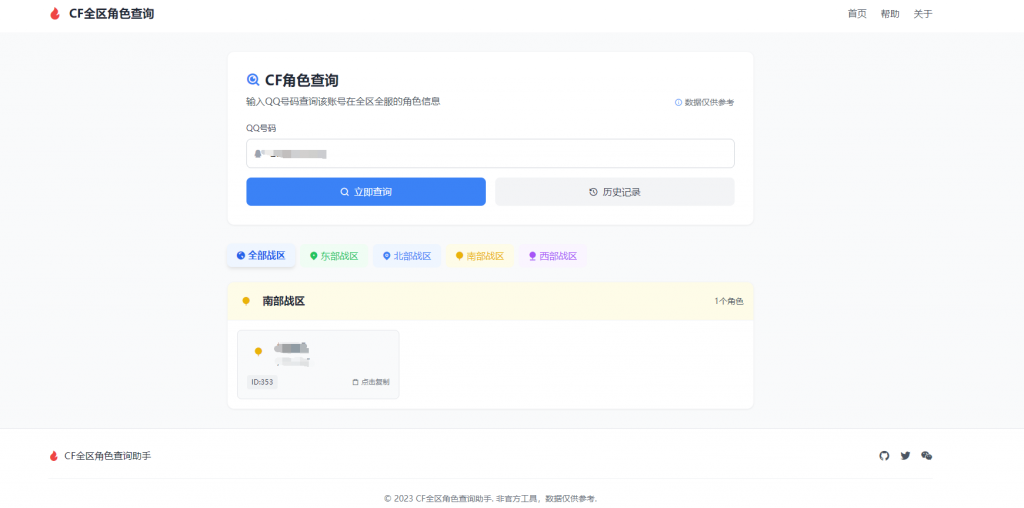
Task: Click the 立即查询 button
Action: coord(366,192)
